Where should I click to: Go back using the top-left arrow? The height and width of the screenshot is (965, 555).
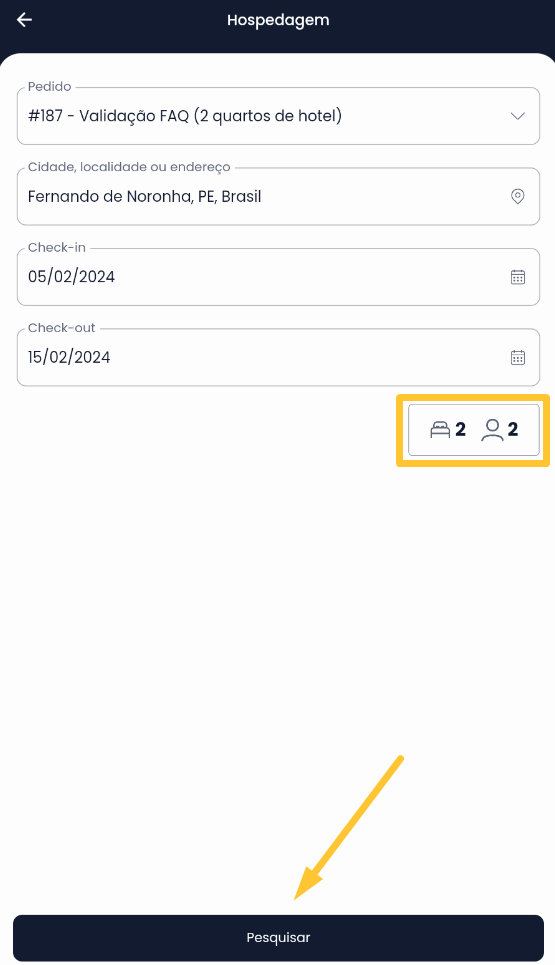coord(24,20)
